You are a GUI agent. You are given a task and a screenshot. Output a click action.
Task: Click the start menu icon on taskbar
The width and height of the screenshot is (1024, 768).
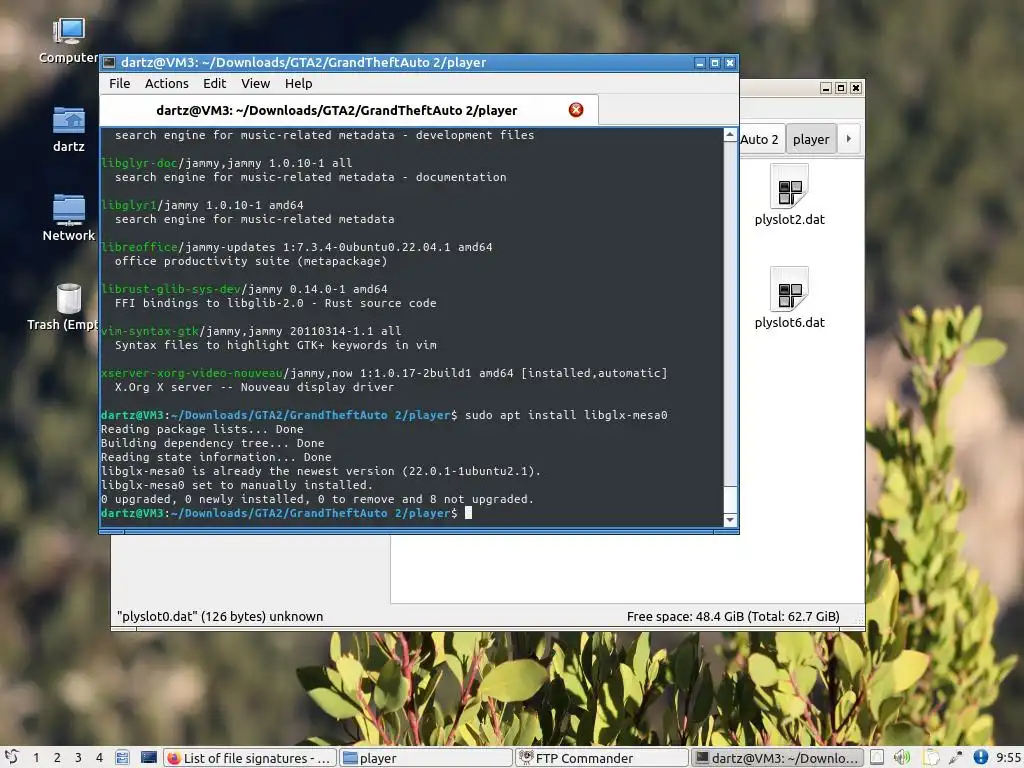pyautogui.click(x=12, y=758)
